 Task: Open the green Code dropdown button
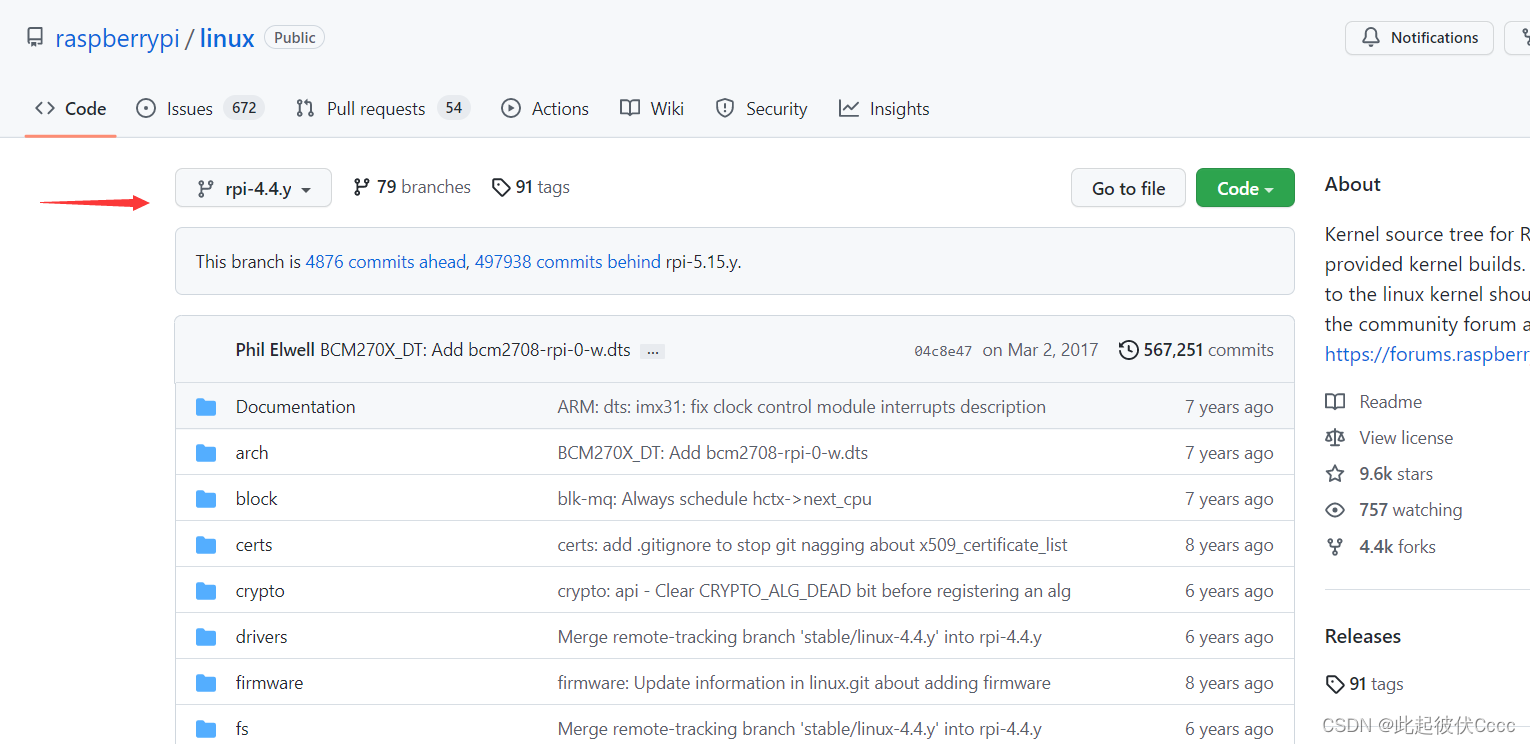[1245, 188]
